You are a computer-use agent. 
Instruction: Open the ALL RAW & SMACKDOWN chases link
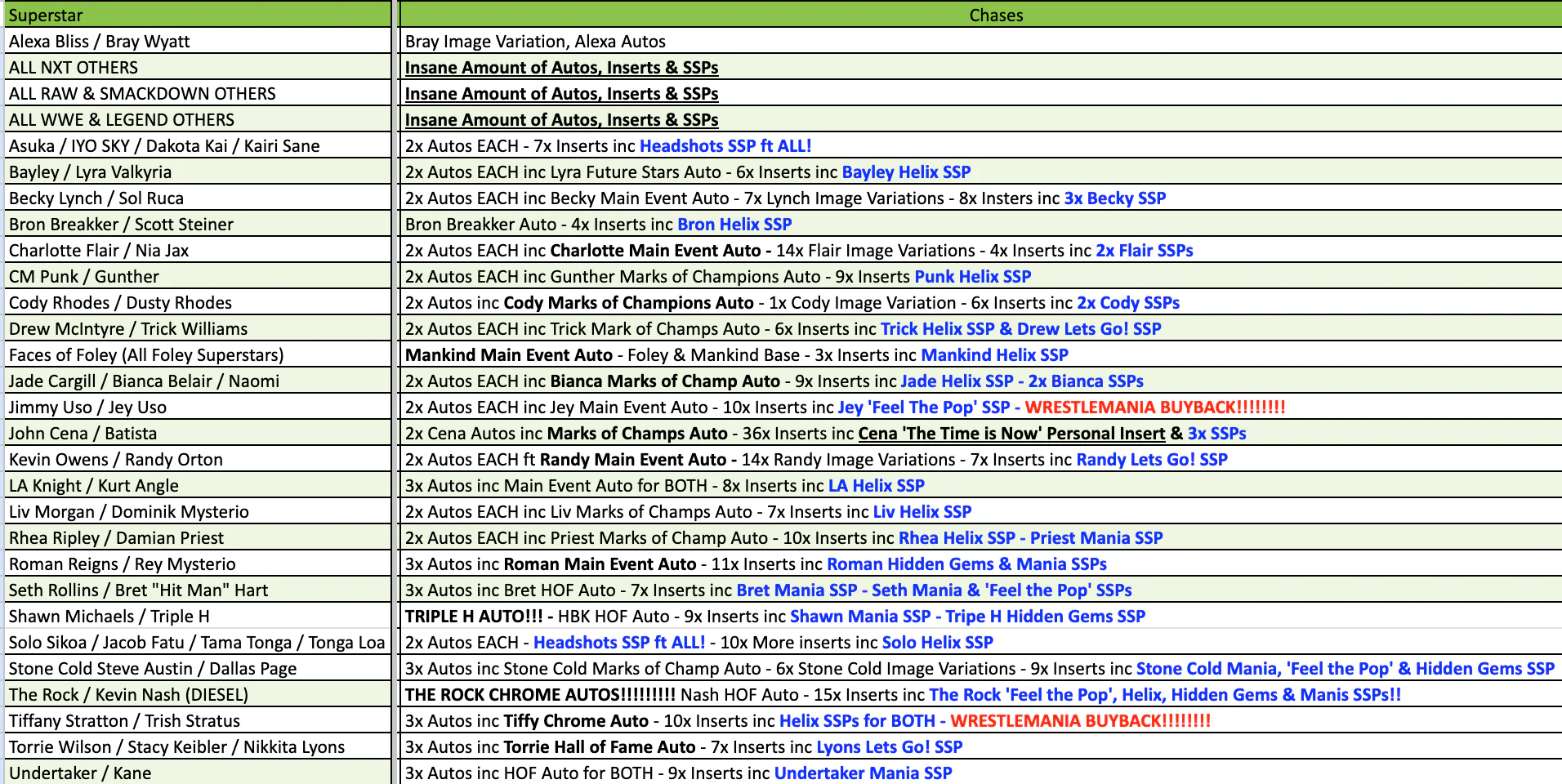(x=561, y=94)
